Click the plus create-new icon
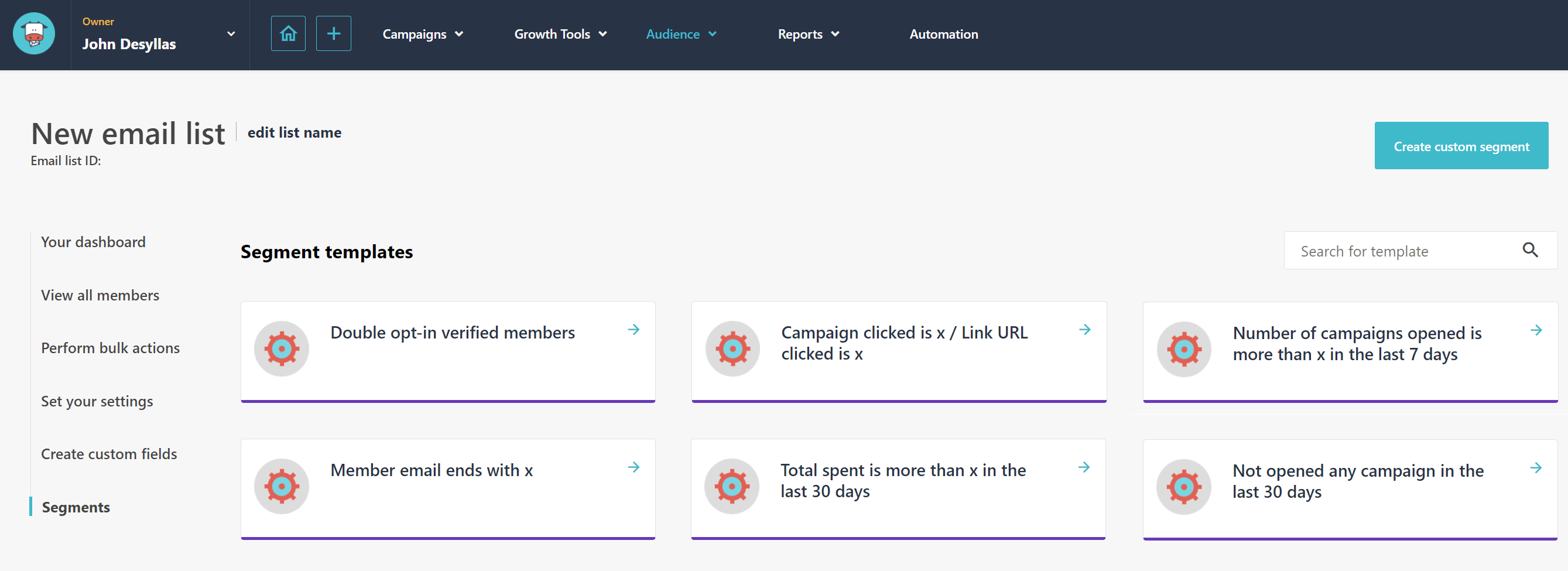Image resolution: width=1568 pixels, height=571 pixels. tap(333, 33)
